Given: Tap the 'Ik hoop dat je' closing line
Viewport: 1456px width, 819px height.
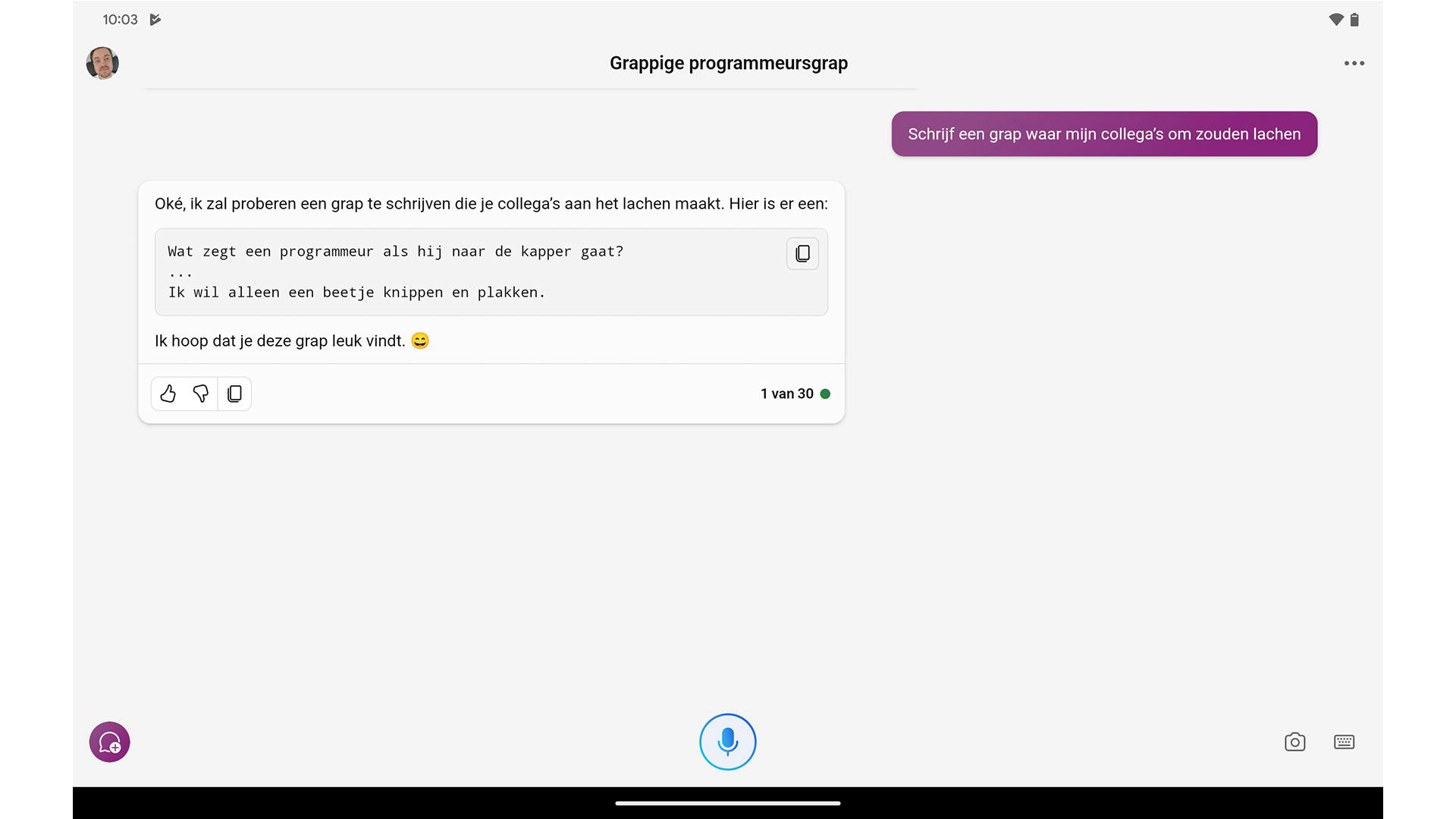Looking at the screenshot, I should [281, 341].
